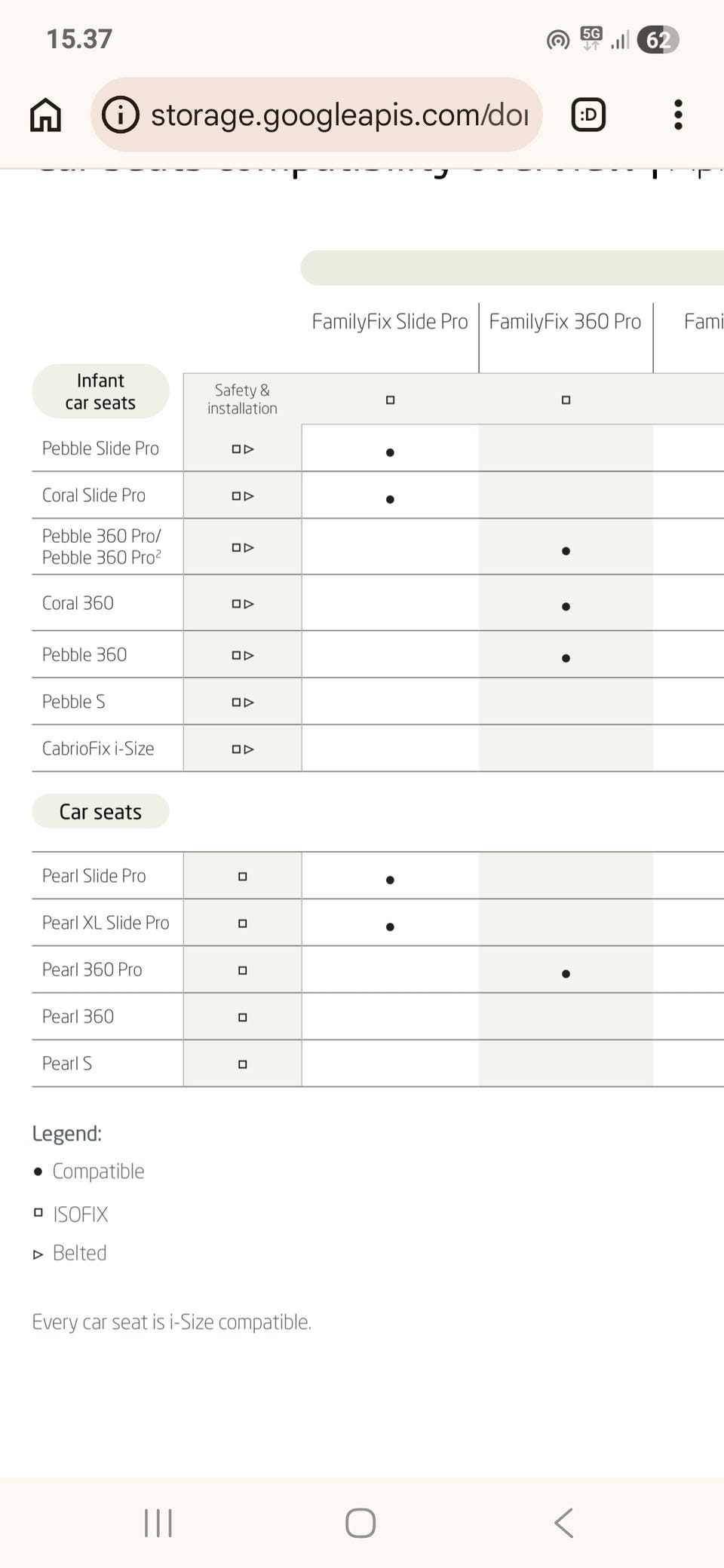Tap the Pearl XL Slide Pro row label
Viewport: 724px width, 1568px height.
click(106, 923)
